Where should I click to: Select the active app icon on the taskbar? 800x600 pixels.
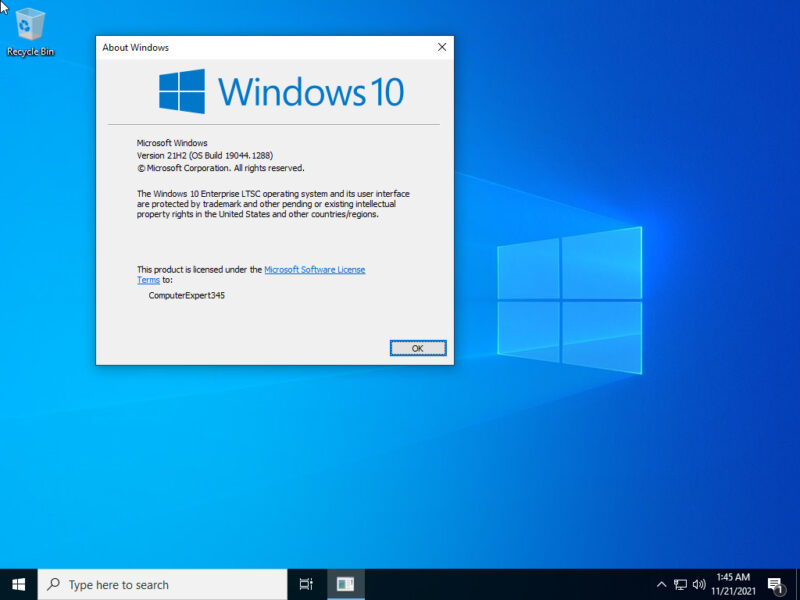pos(345,584)
